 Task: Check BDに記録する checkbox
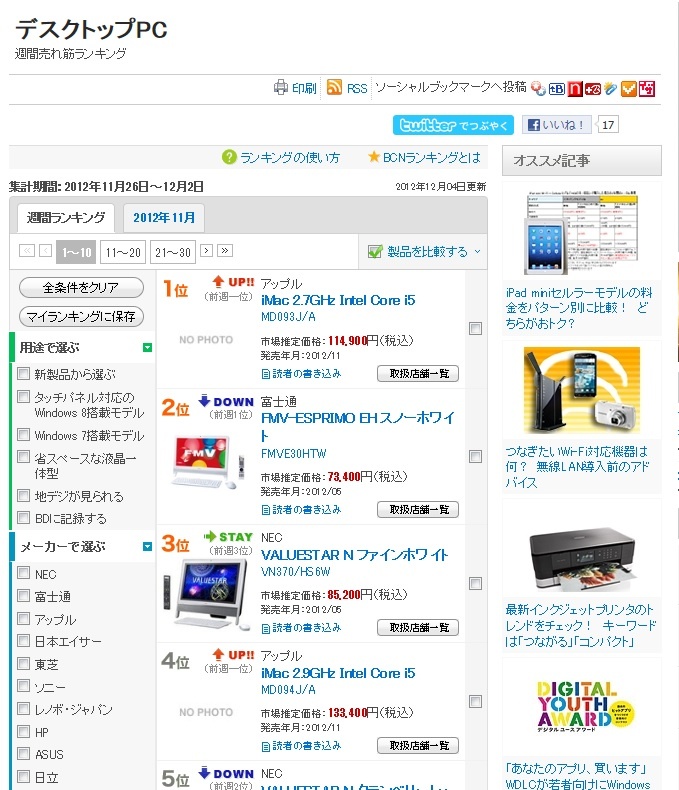pos(23,517)
